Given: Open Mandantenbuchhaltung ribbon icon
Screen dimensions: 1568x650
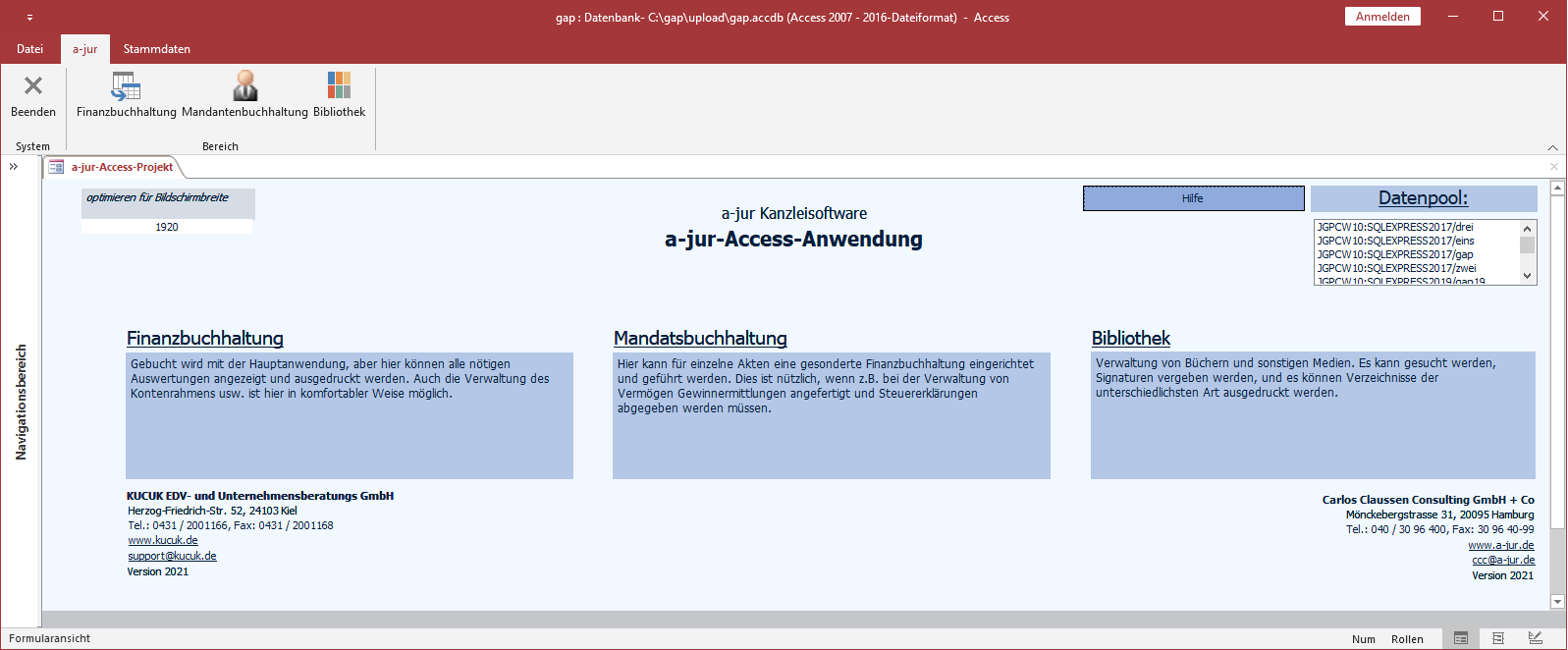Looking at the screenshot, I should [245, 85].
